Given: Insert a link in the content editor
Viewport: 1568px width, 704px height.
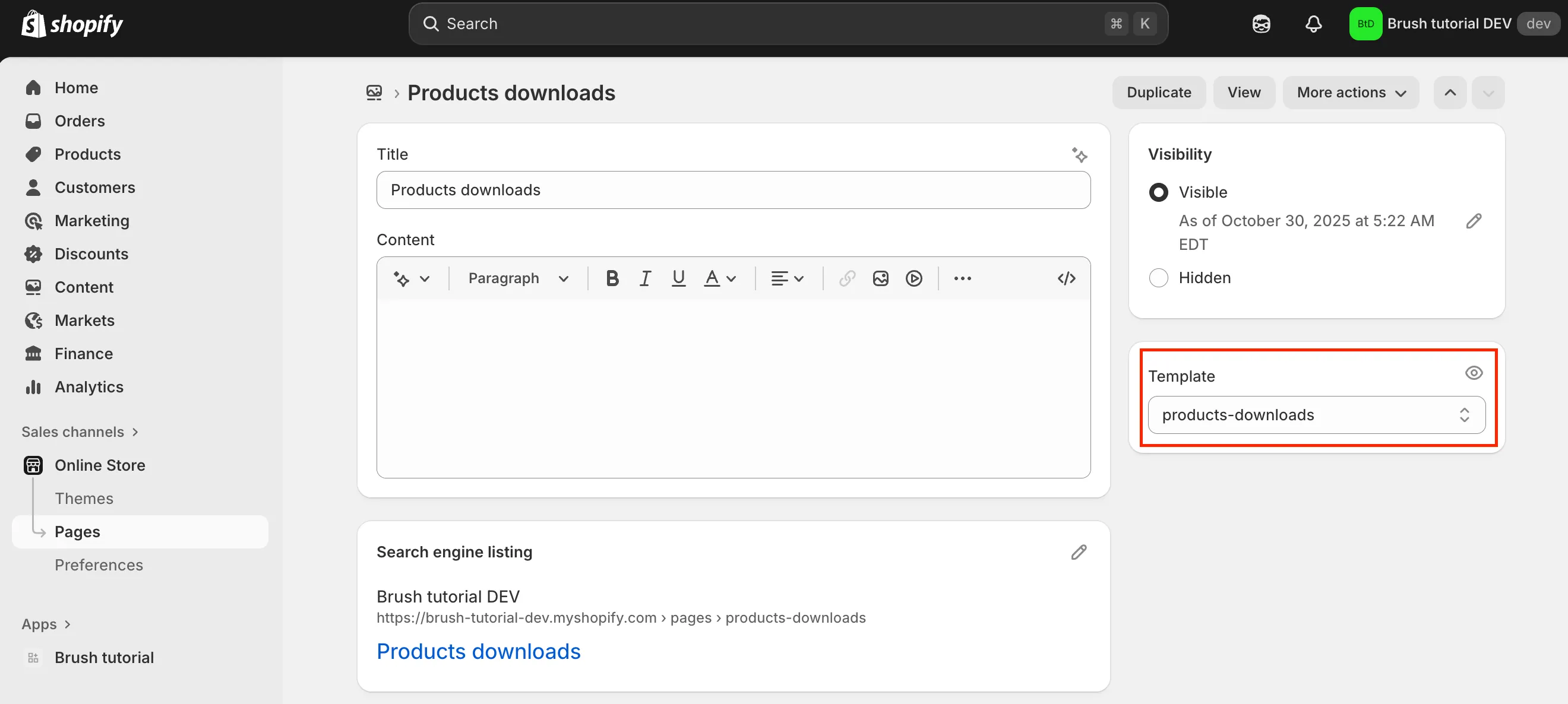Looking at the screenshot, I should click(x=846, y=278).
